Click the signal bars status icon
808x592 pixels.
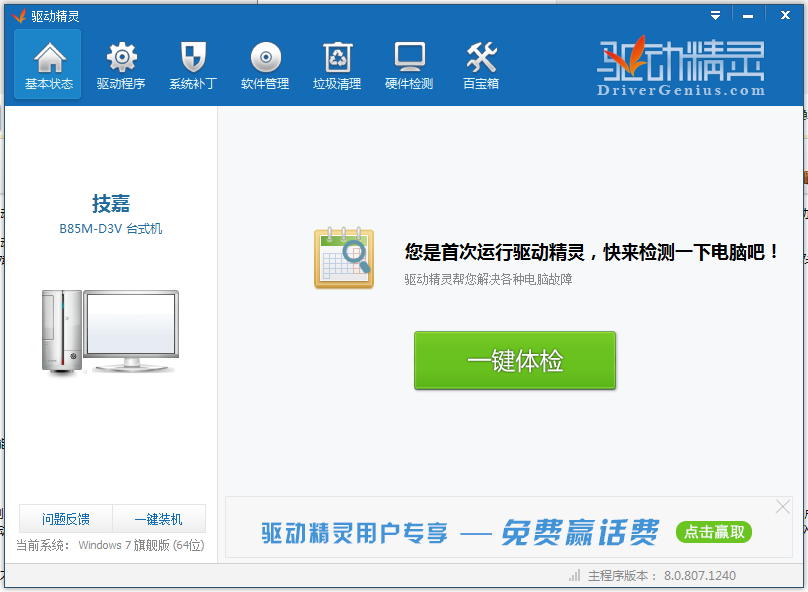[575, 575]
